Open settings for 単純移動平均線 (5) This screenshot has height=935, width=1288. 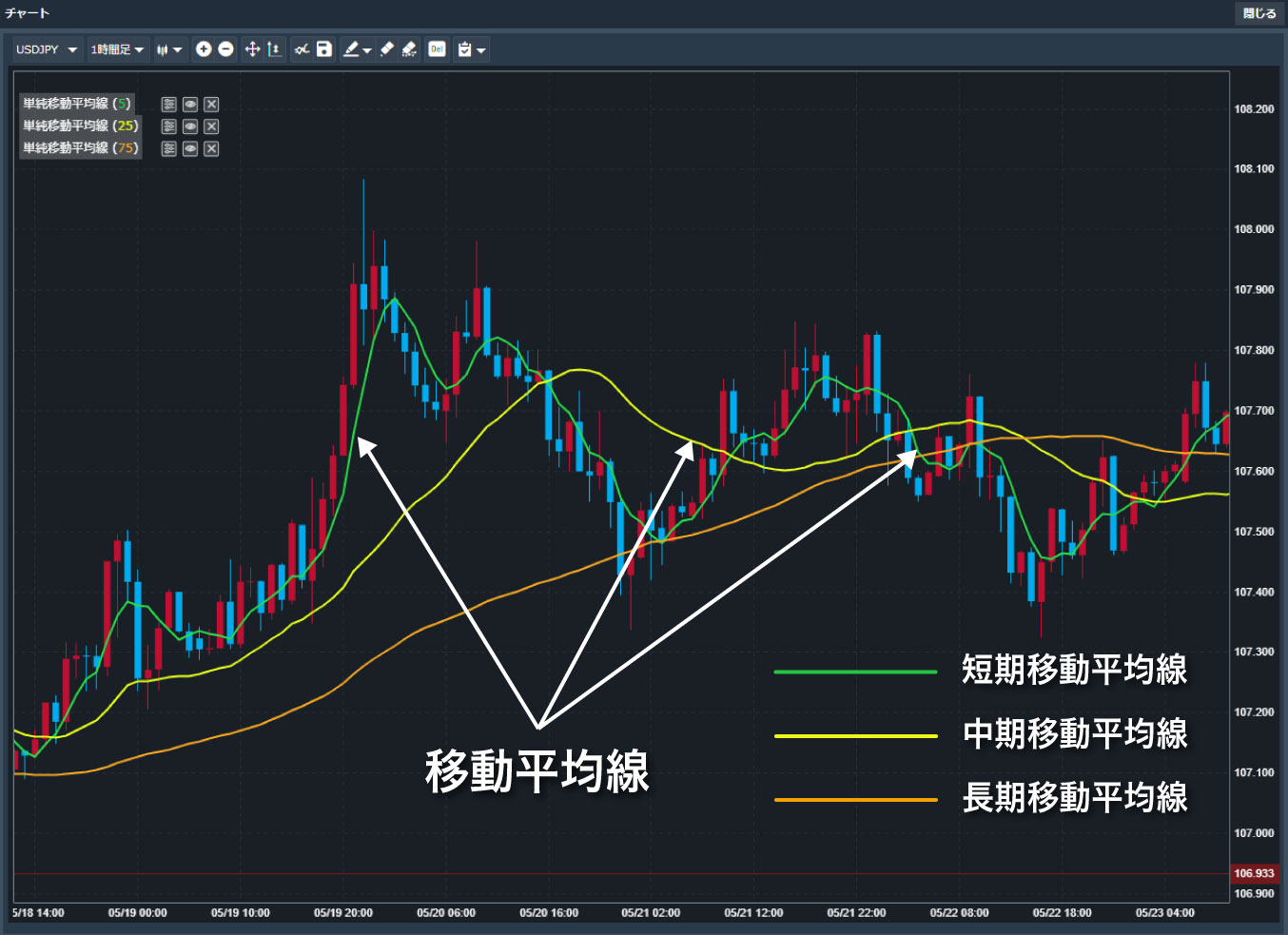tap(169, 105)
